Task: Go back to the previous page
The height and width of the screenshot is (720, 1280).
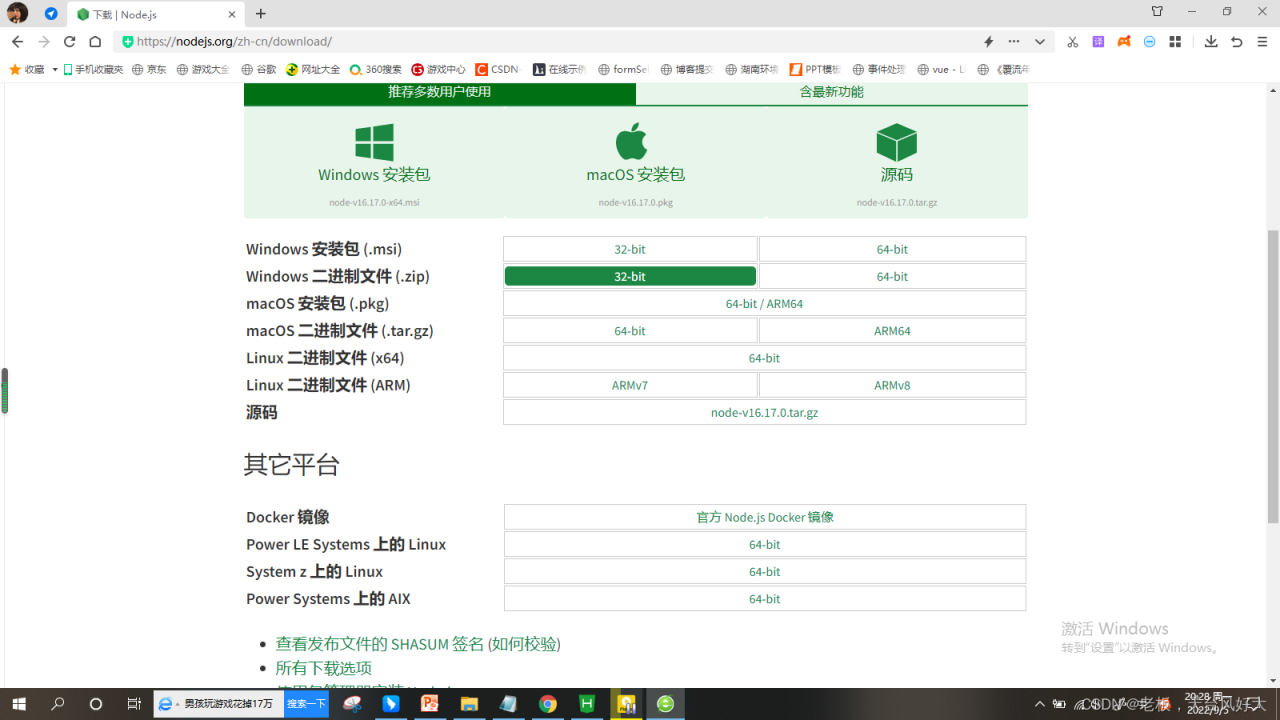Action: (17, 42)
